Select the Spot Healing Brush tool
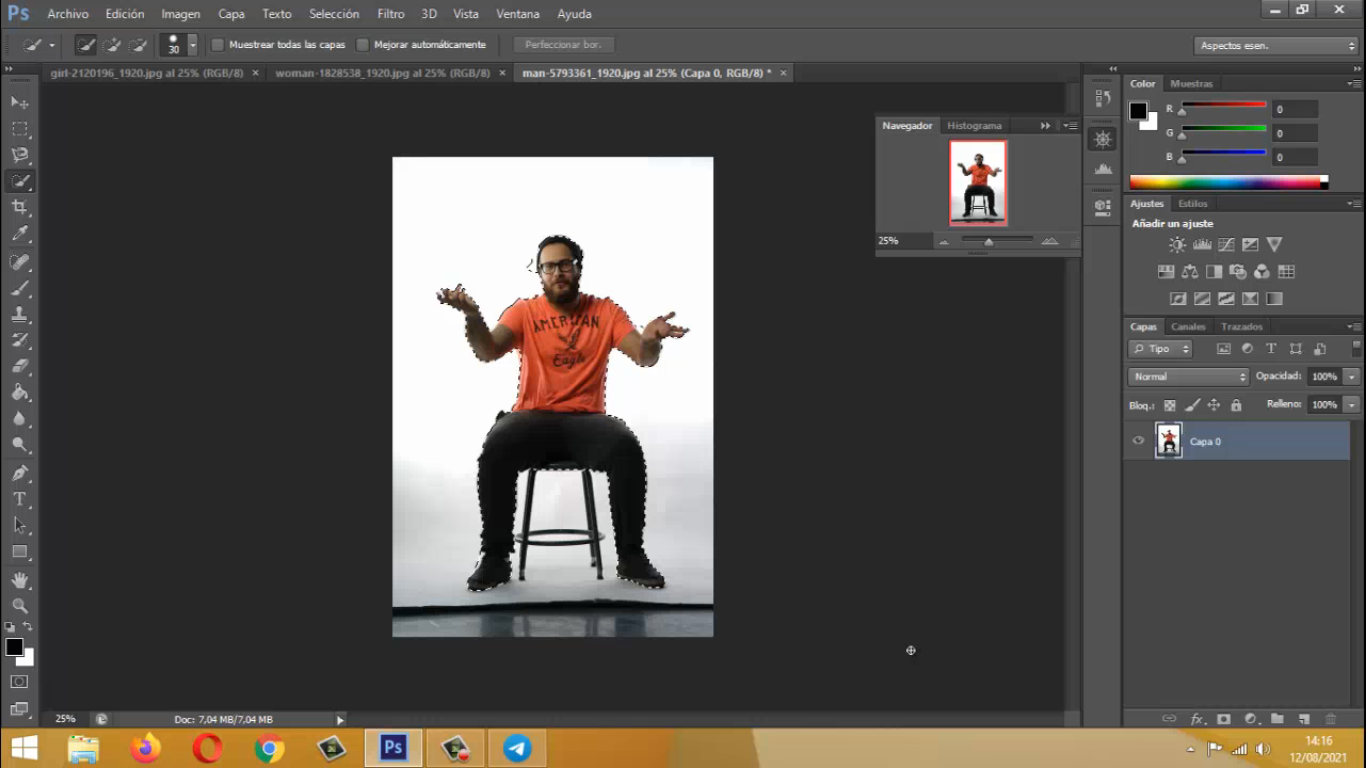This screenshot has height=768, width=1366. click(x=19, y=262)
